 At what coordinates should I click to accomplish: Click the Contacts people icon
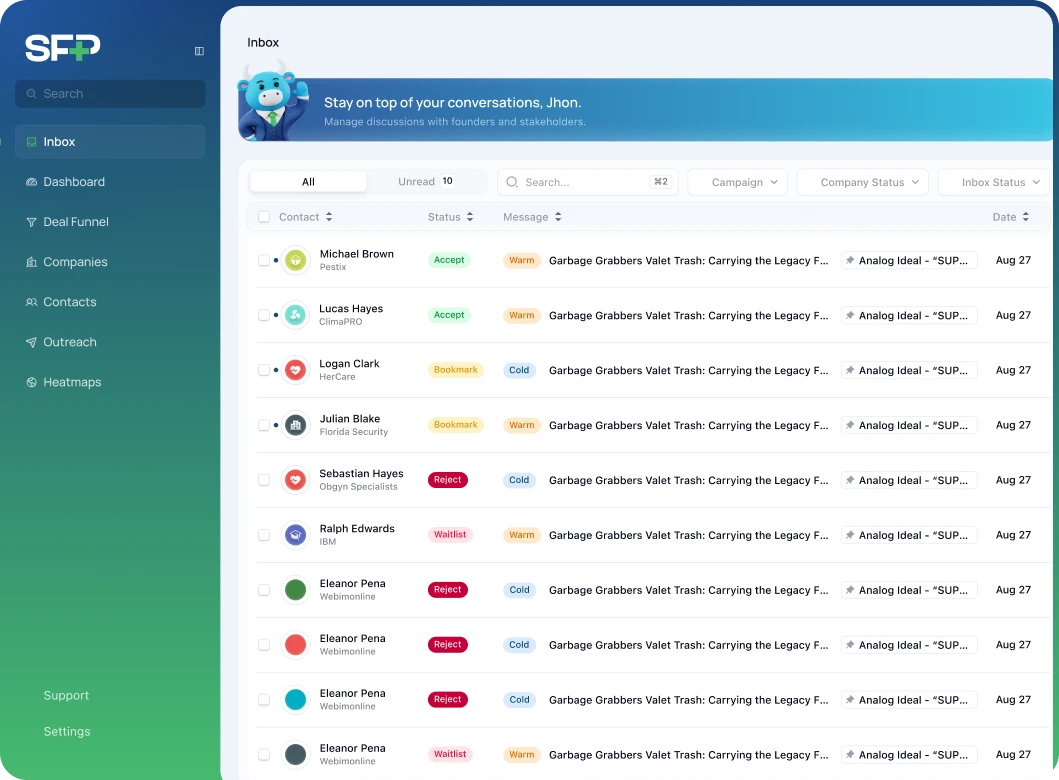point(32,302)
